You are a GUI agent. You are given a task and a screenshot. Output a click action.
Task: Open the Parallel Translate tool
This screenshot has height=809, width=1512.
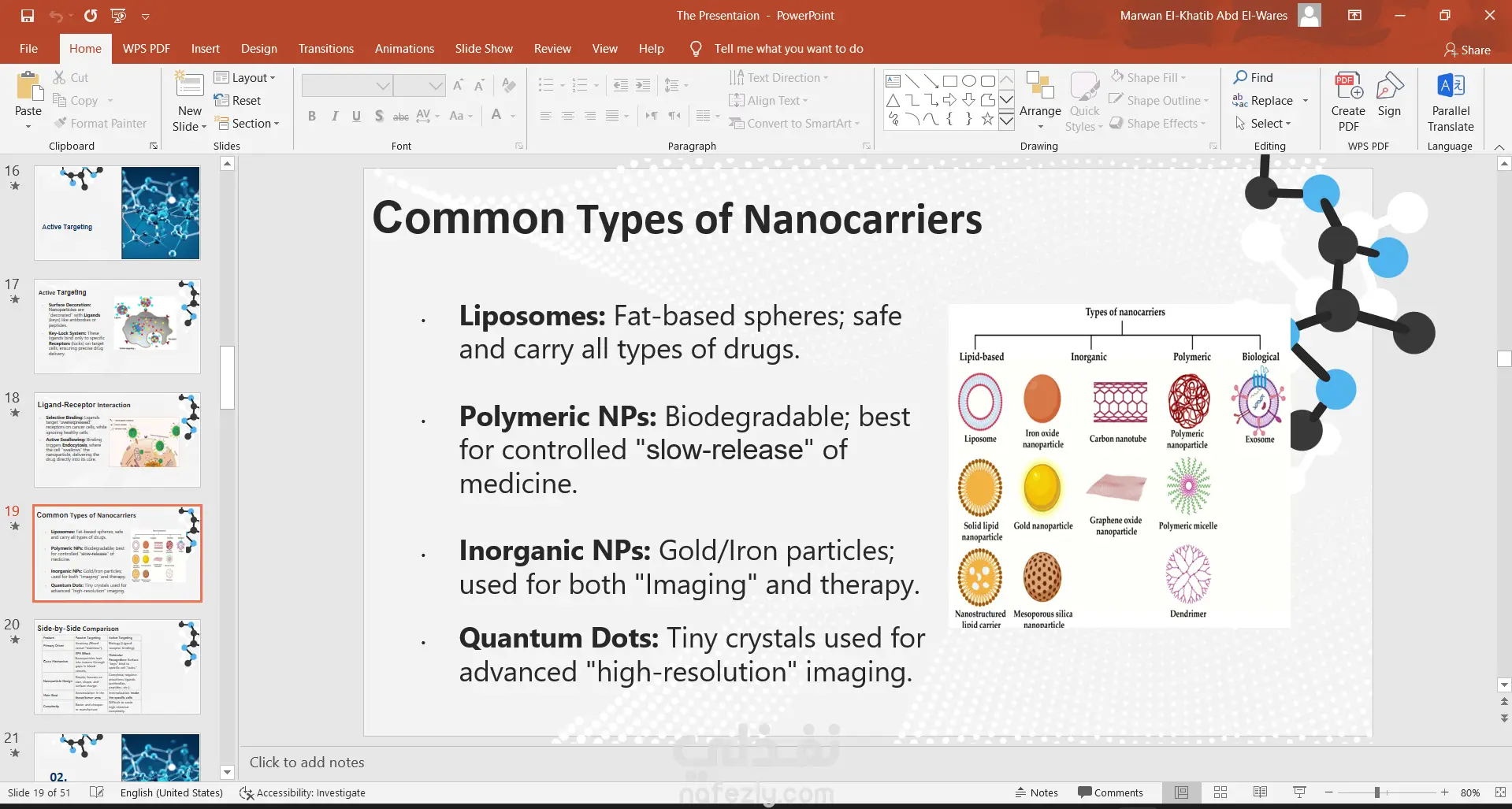[1451, 102]
